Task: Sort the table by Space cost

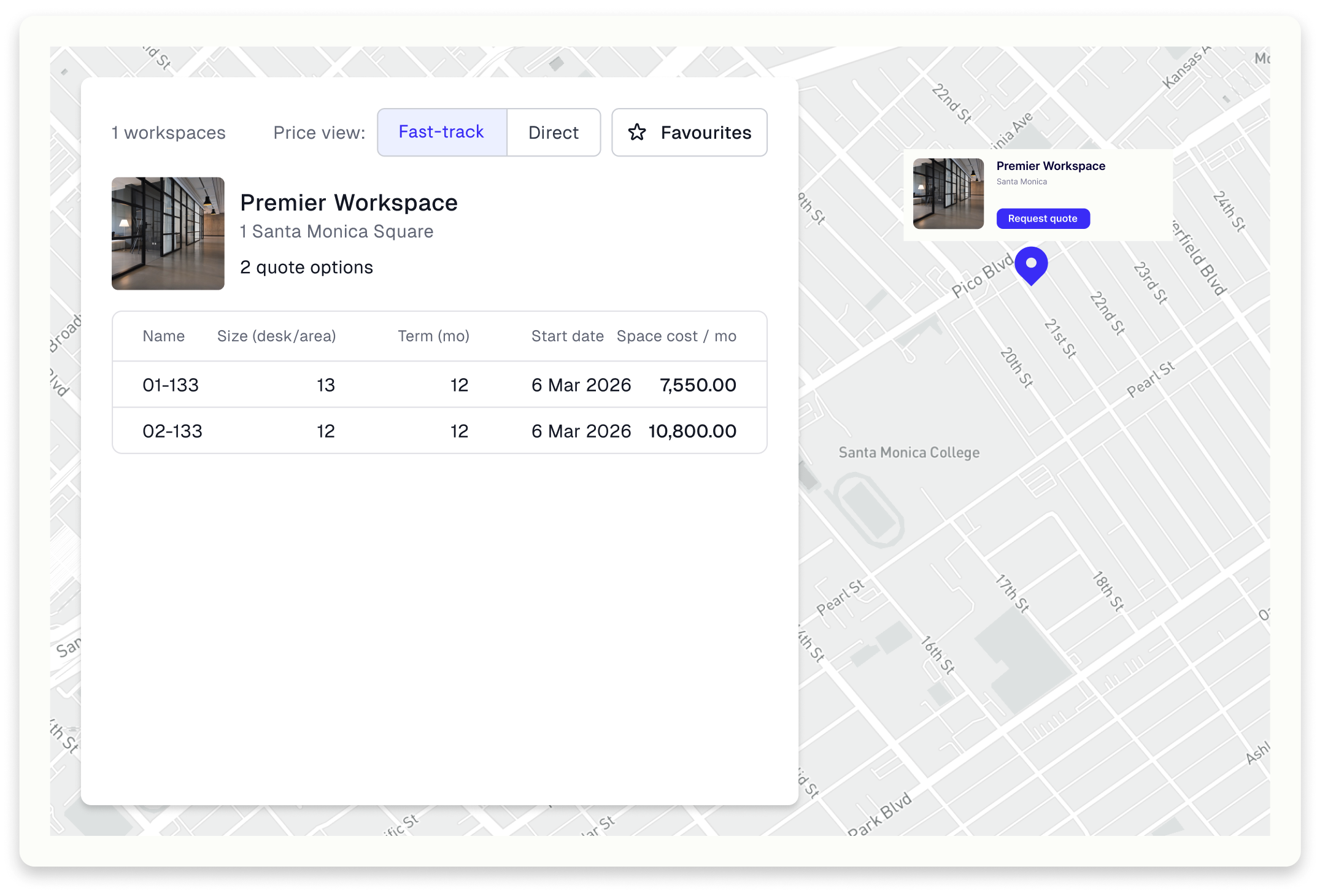Action: [x=676, y=336]
